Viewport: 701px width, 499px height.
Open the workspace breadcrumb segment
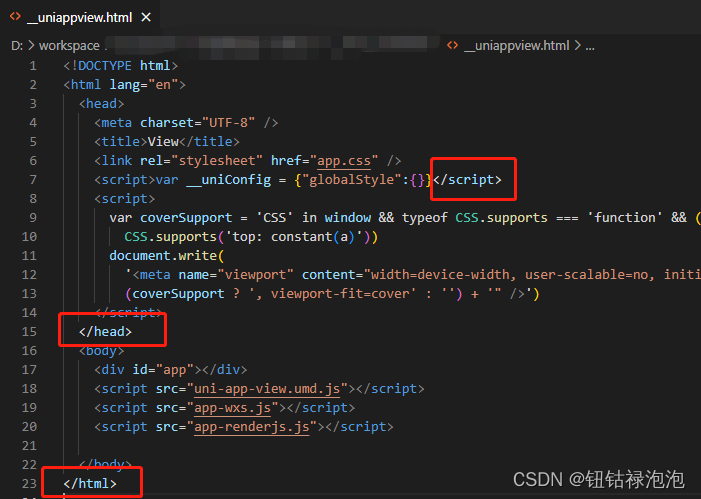[x=69, y=46]
